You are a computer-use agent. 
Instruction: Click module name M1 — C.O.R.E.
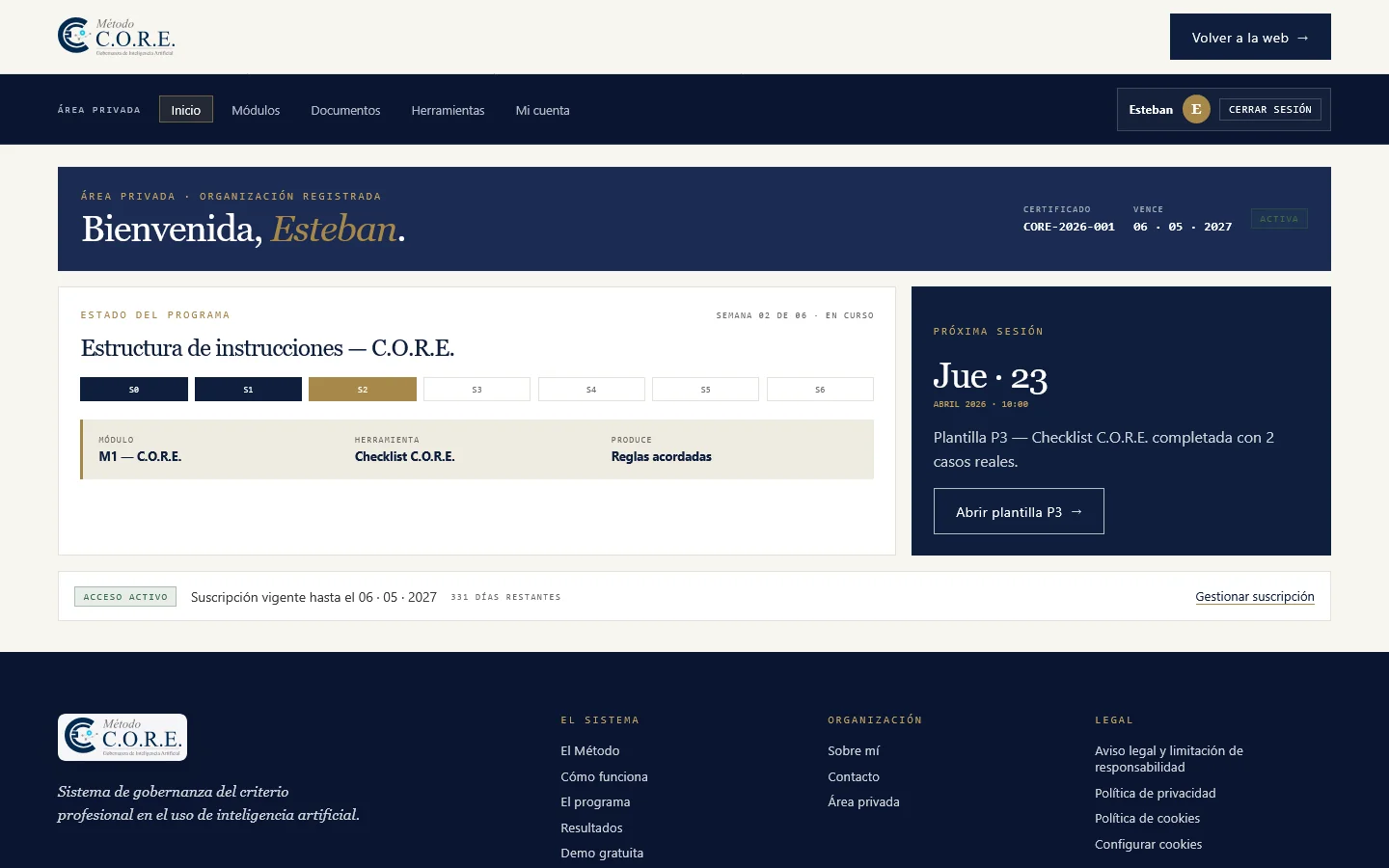140,456
